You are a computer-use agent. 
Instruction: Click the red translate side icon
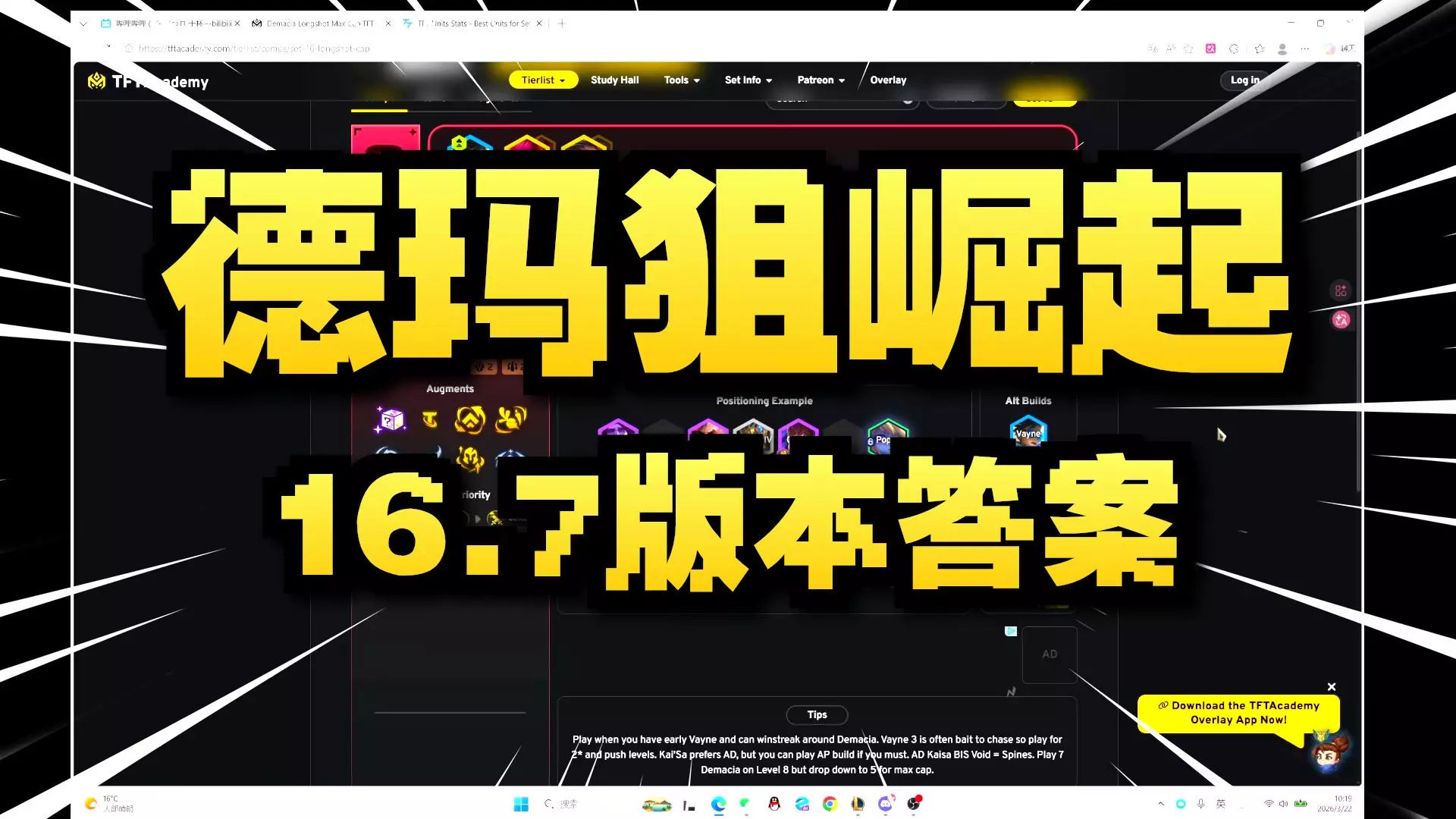click(x=1341, y=320)
